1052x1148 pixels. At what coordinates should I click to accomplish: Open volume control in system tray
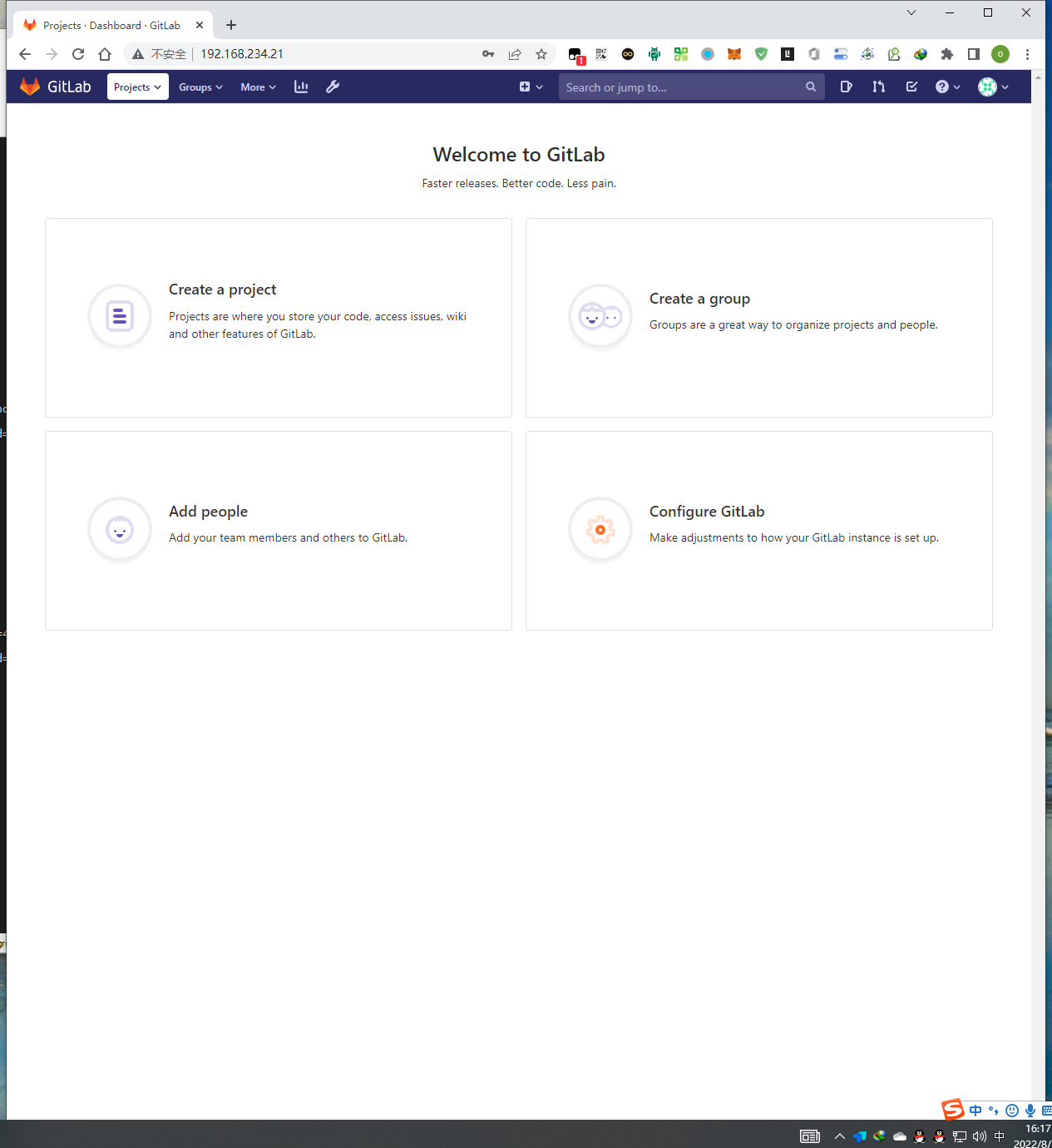pyautogui.click(x=980, y=1136)
